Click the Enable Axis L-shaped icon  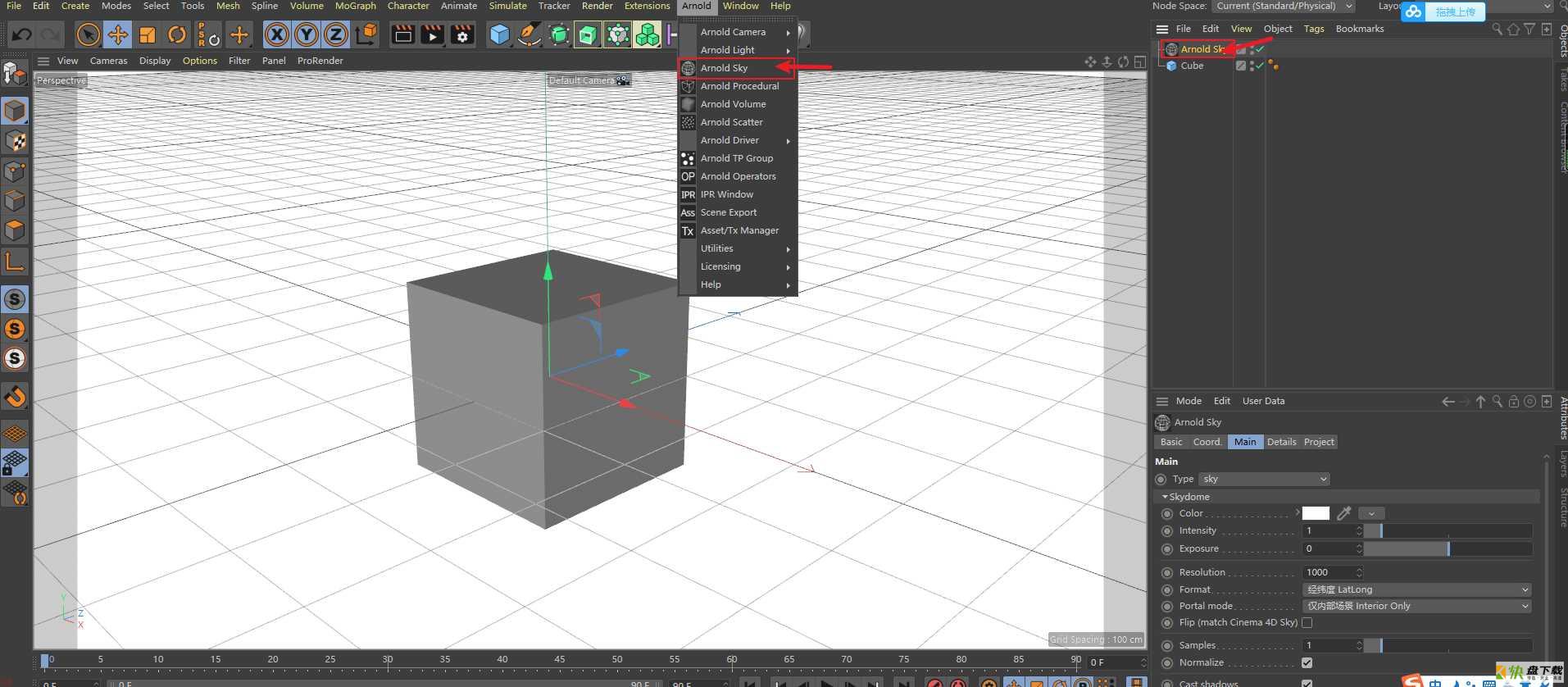15,262
